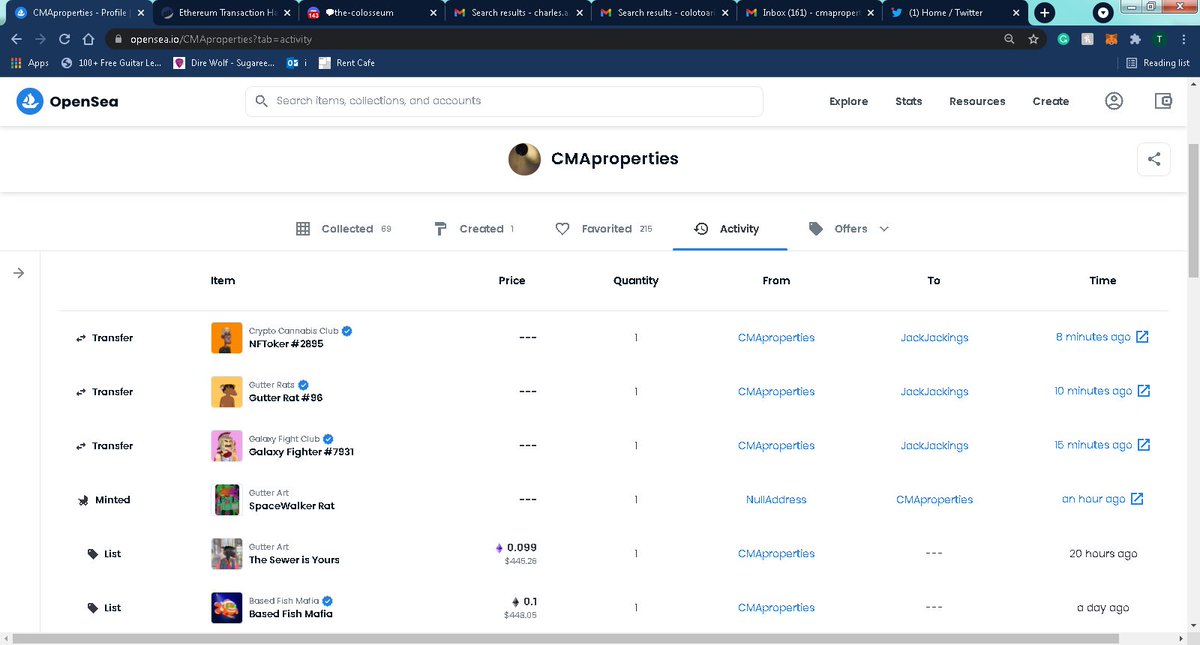The height and width of the screenshot is (645, 1200).
Task: Open Explore menu
Action: click(x=849, y=101)
